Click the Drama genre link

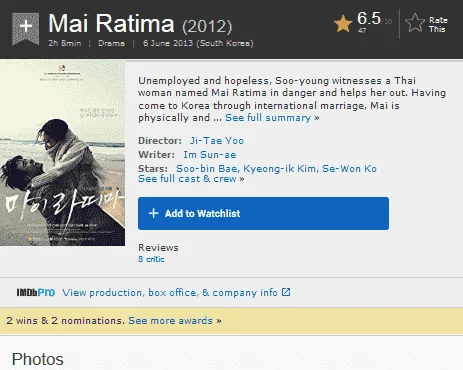111,43
